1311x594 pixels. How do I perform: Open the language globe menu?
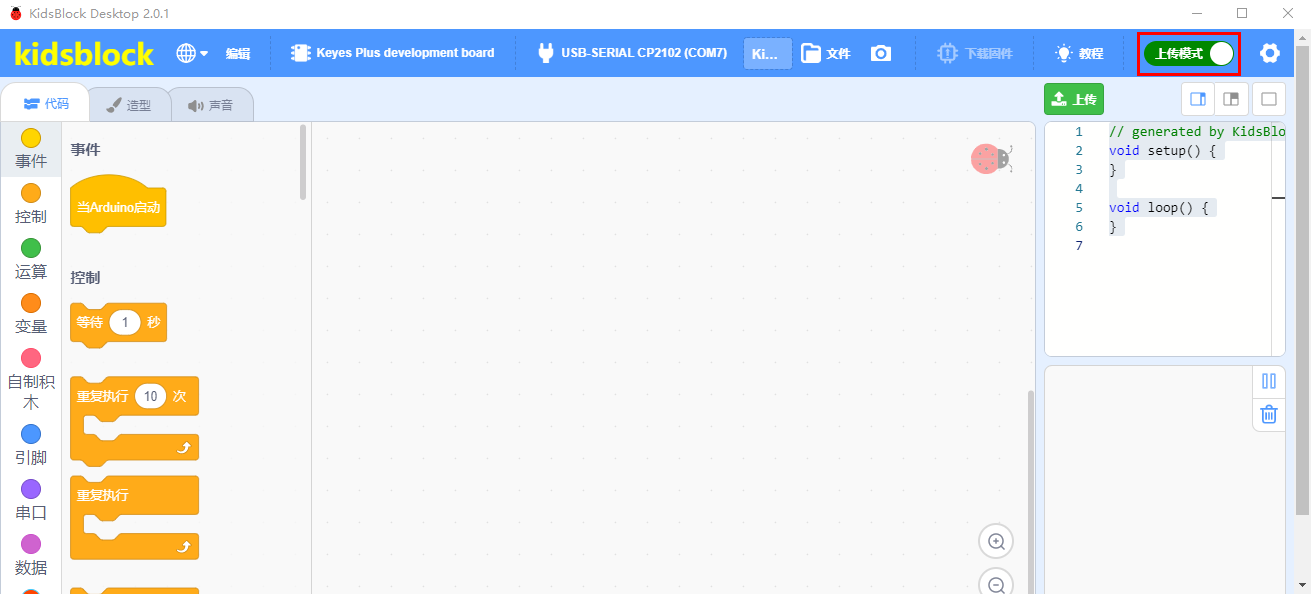click(192, 53)
